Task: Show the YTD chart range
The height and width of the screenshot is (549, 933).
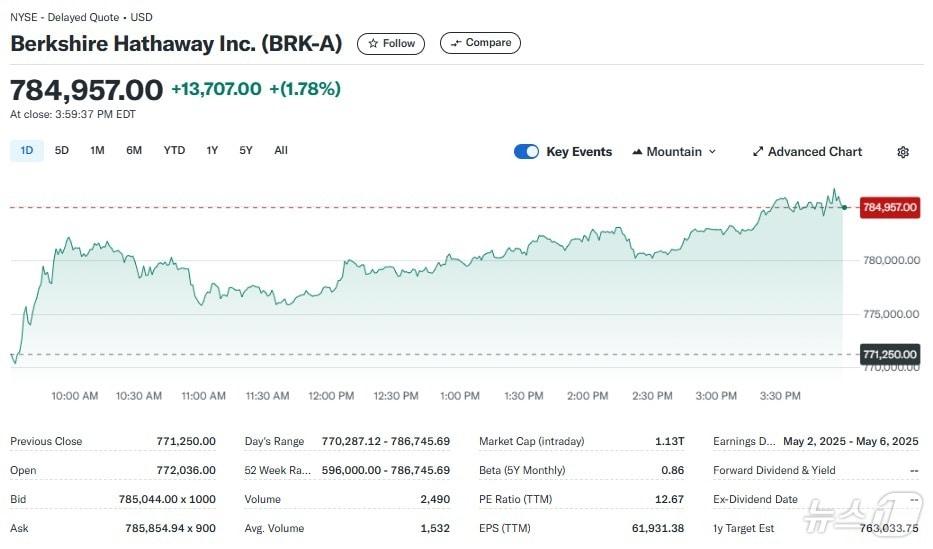Action: (x=174, y=151)
